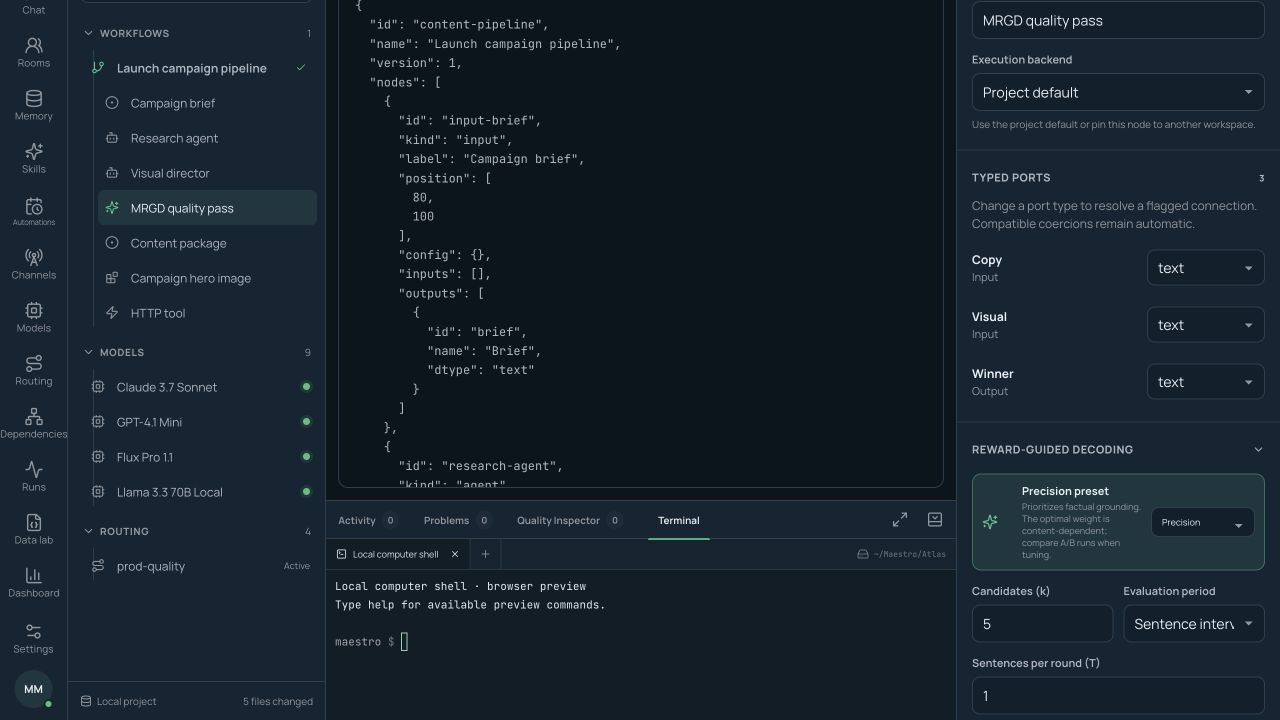Open Settings from the sidebar
The image size is (1280, 720).
tap(33, 638)
